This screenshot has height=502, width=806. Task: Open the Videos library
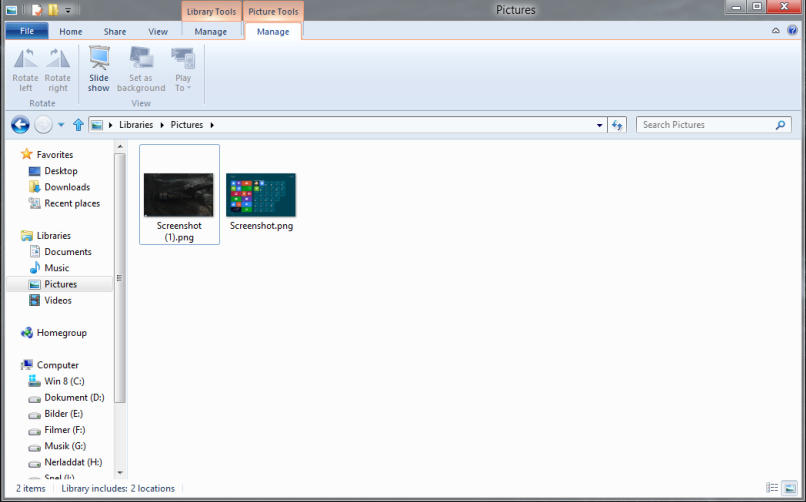pos(58,301)
